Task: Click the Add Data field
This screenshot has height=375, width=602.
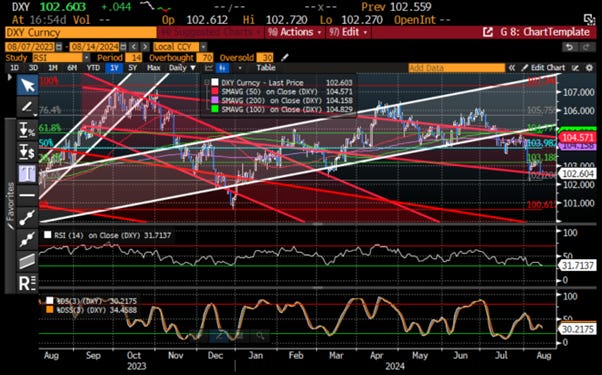Action: [x=456, y=68]
